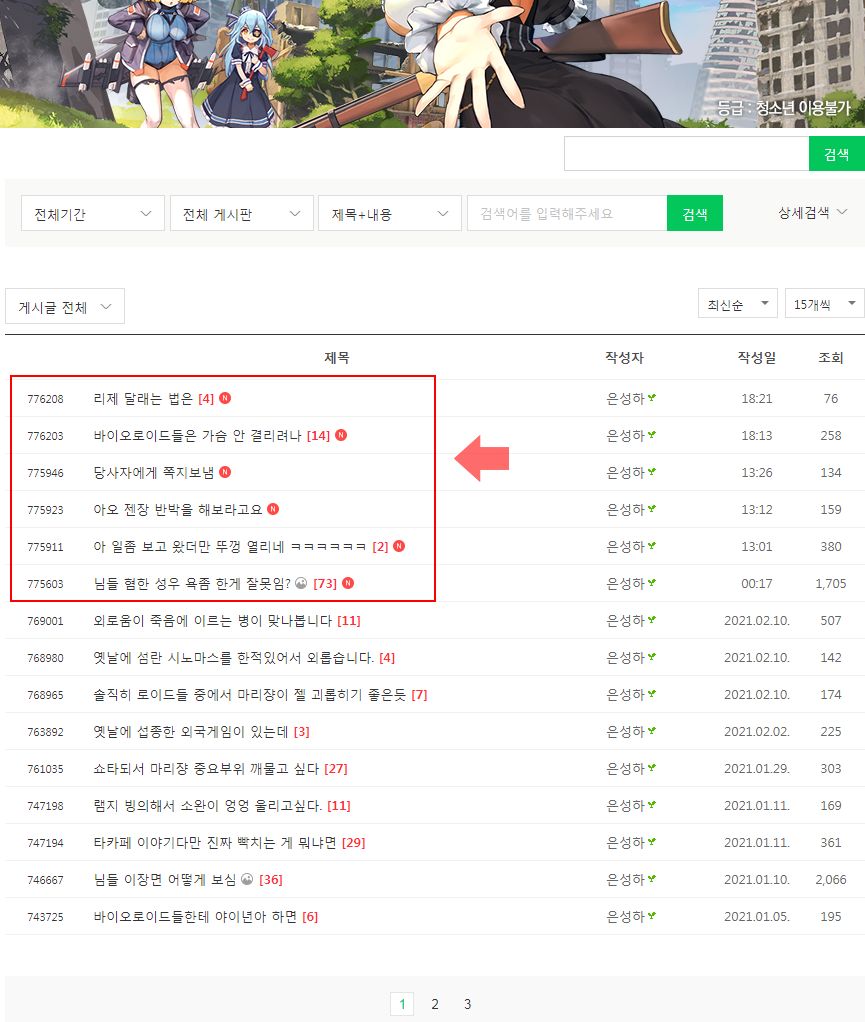This screenshot has width=865, height=1022.
Task: Click the N badge next to post 775923
Action: pos(273,509)
